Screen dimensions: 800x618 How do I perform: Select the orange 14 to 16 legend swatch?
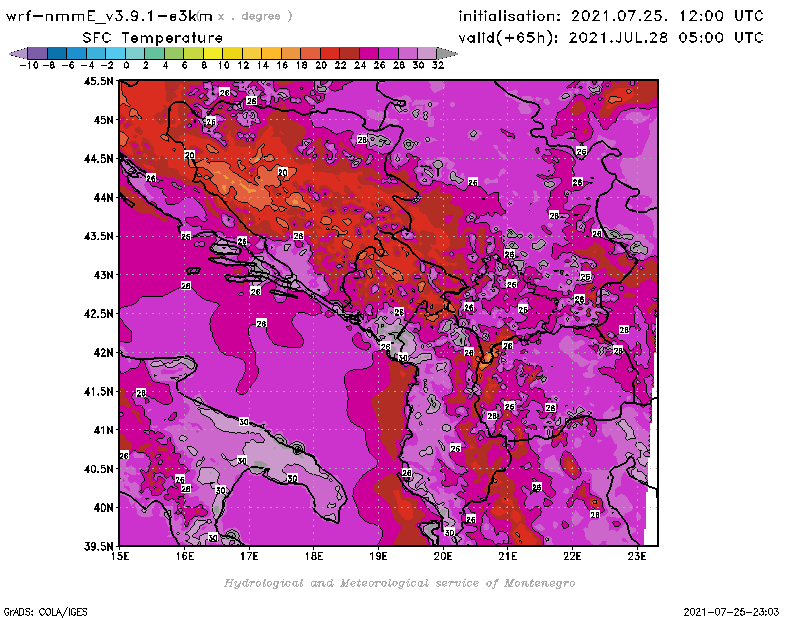tap(271, 53)
